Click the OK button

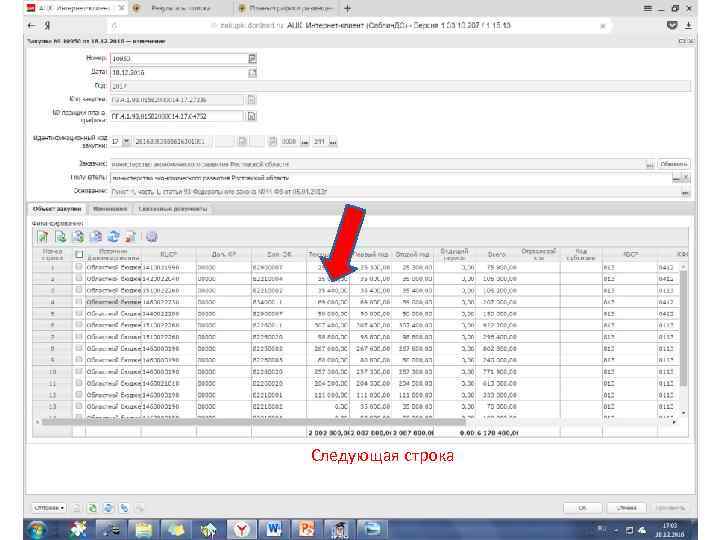582,508
